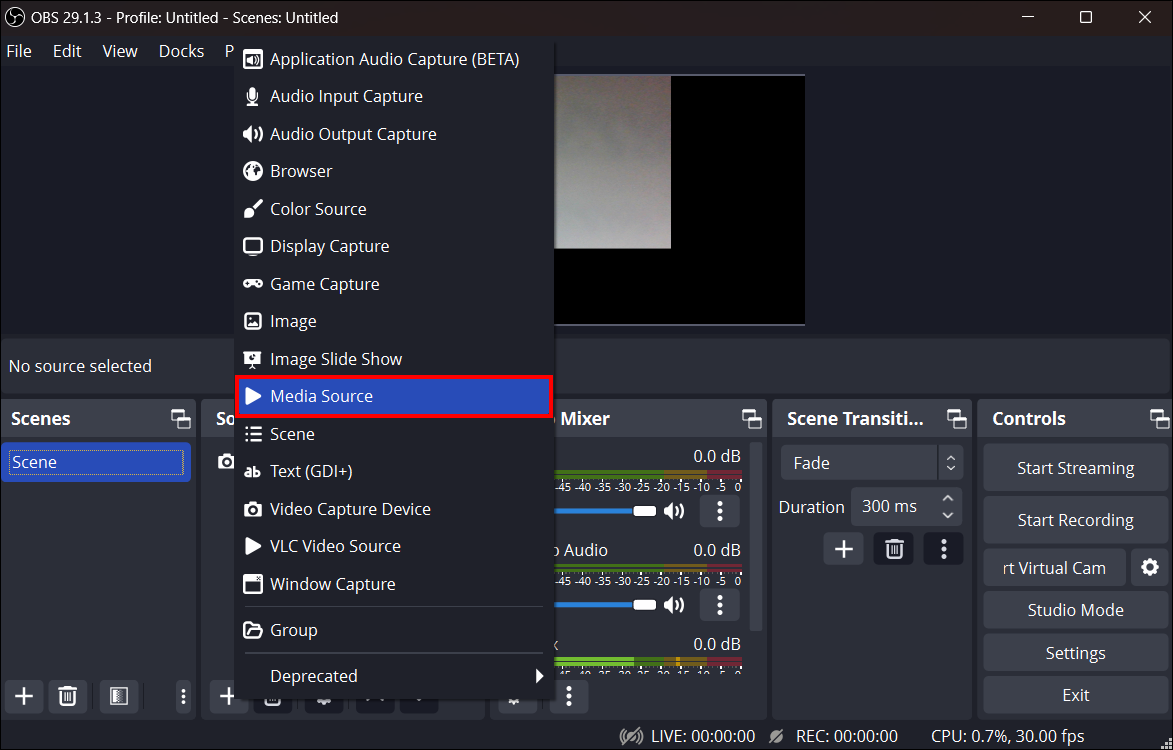
Task: Open virtual camera settings gear
Action: click(x=1149, y=568)
